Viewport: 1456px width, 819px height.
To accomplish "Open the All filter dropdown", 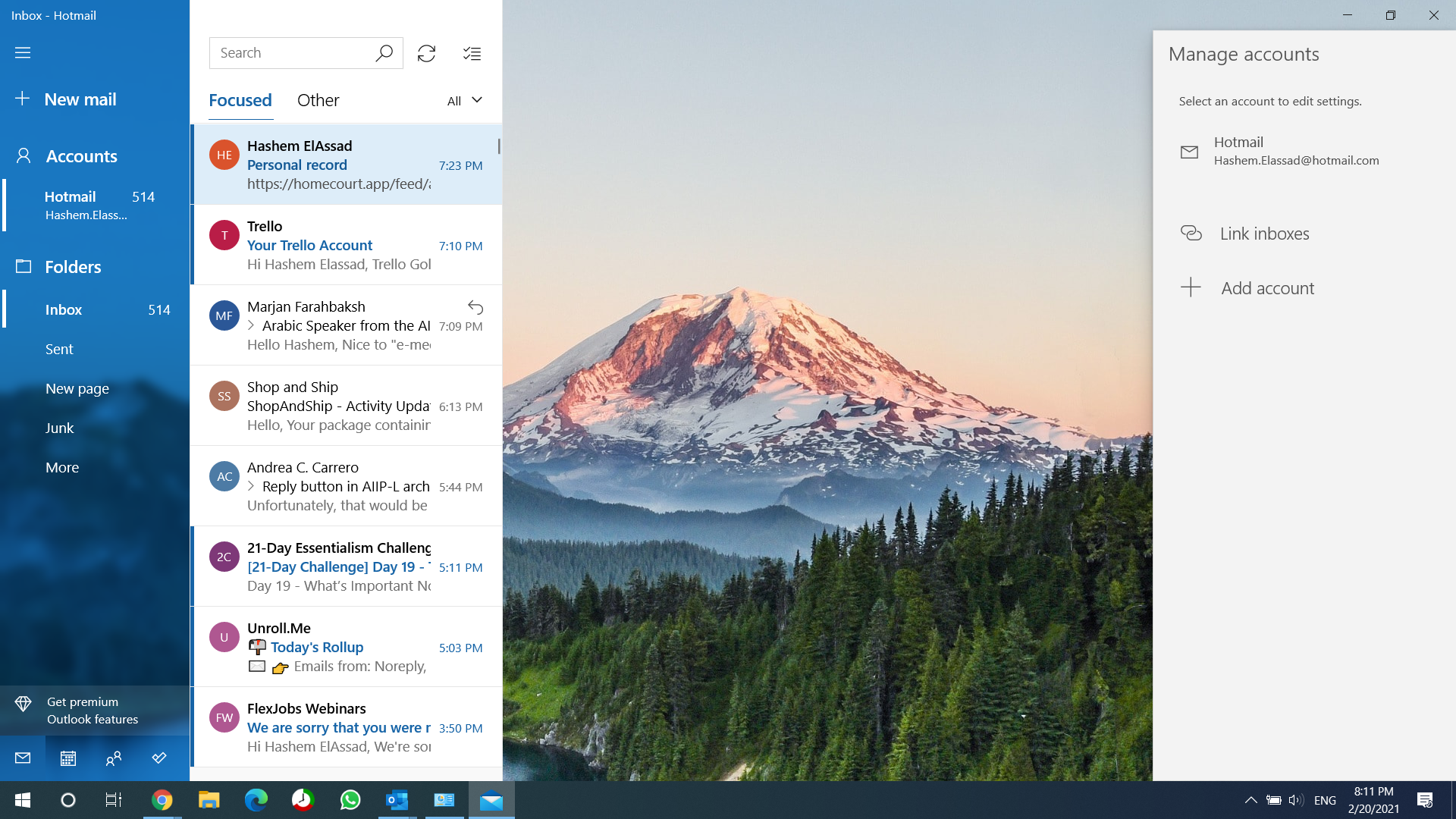I will point(464,101).
